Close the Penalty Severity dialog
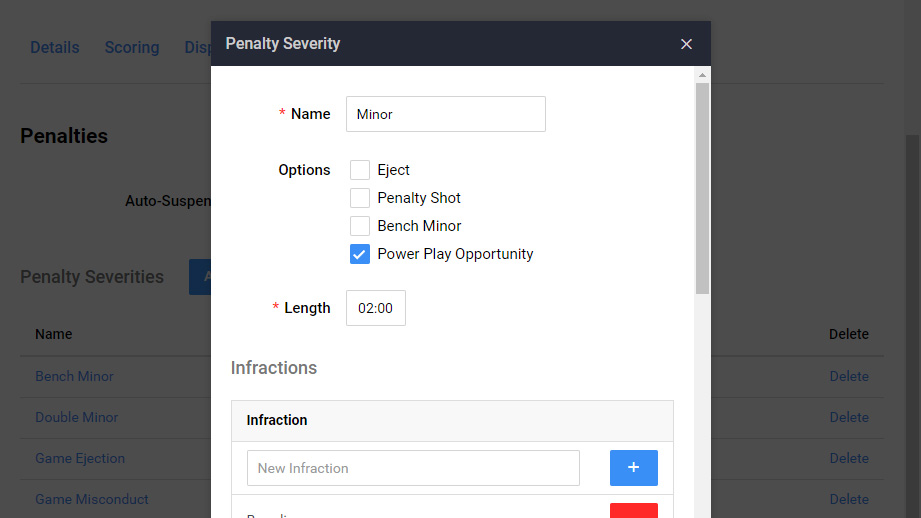This screenshot has height=518, width=921. [x=686, y=44]
